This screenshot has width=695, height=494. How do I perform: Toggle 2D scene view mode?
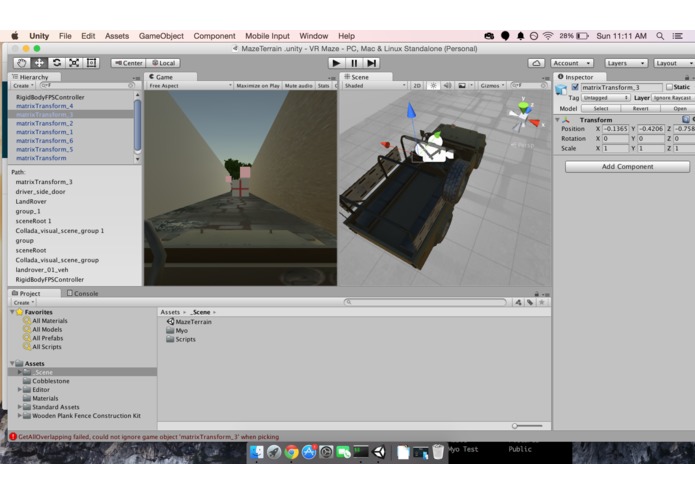pos(417,86)
